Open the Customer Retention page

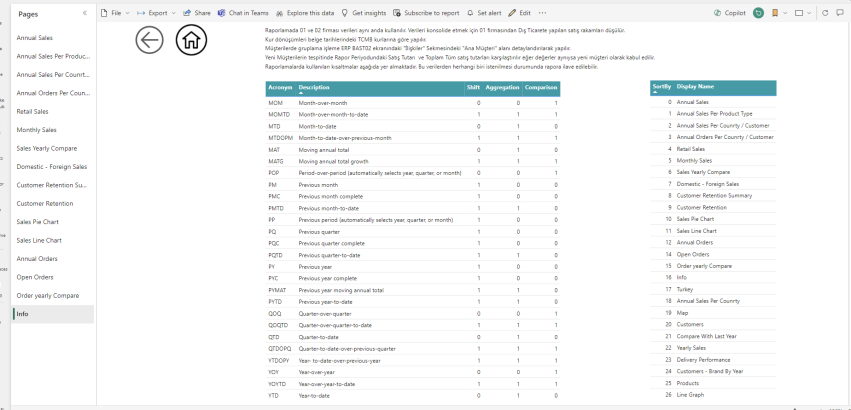coord(45,203)
